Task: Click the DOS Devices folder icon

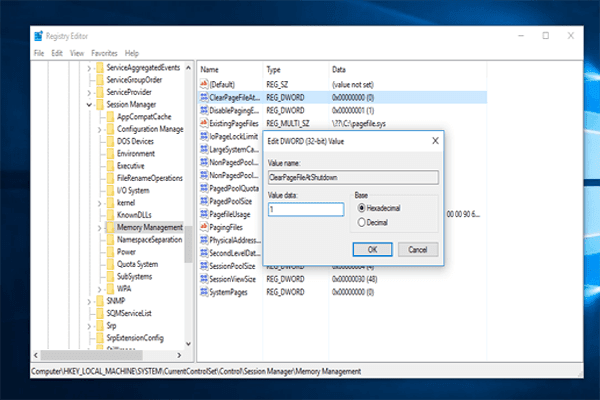Action: coord(110,141)
